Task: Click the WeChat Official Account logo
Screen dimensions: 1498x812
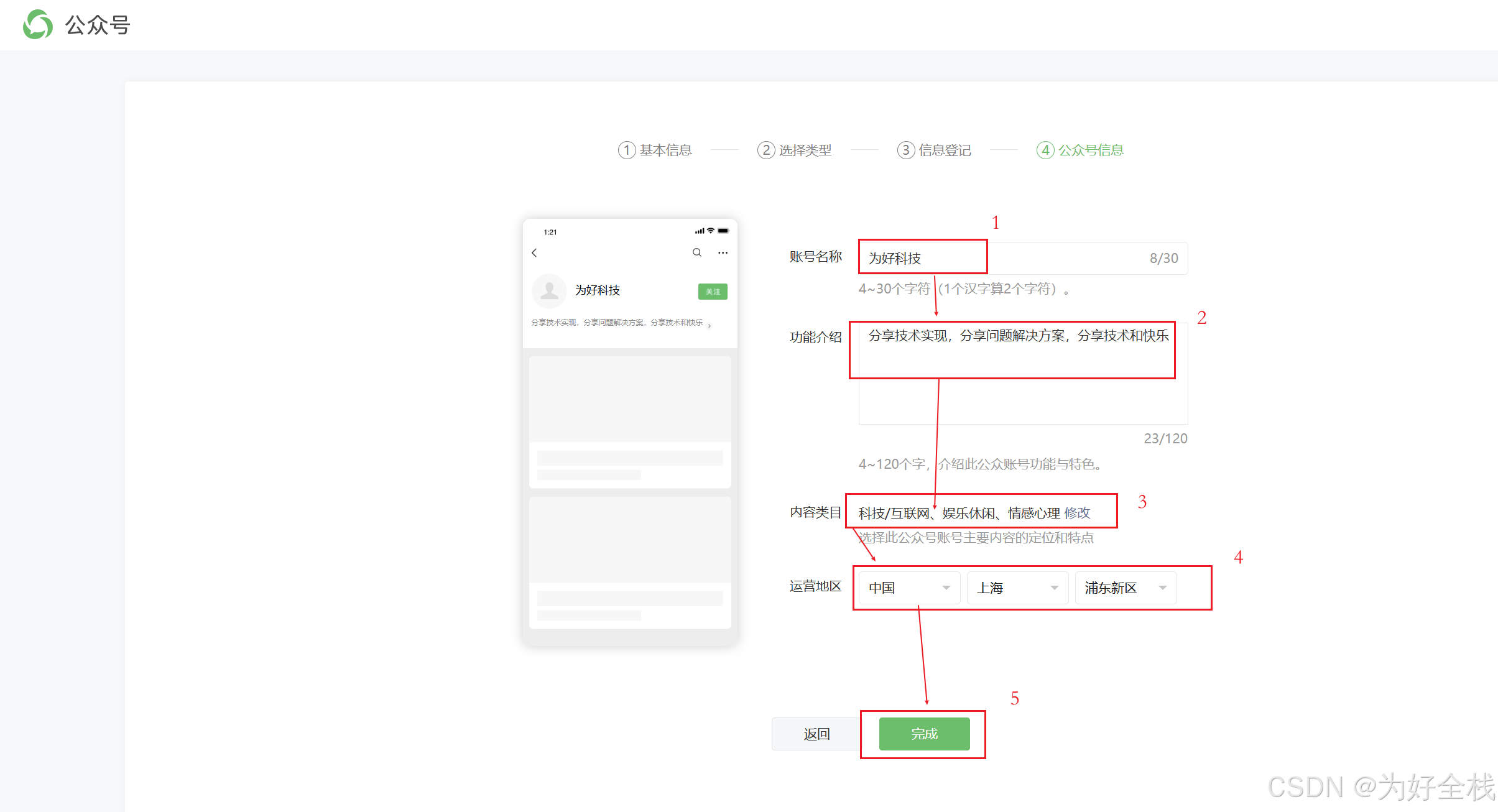Action: (x=38, y=25)
